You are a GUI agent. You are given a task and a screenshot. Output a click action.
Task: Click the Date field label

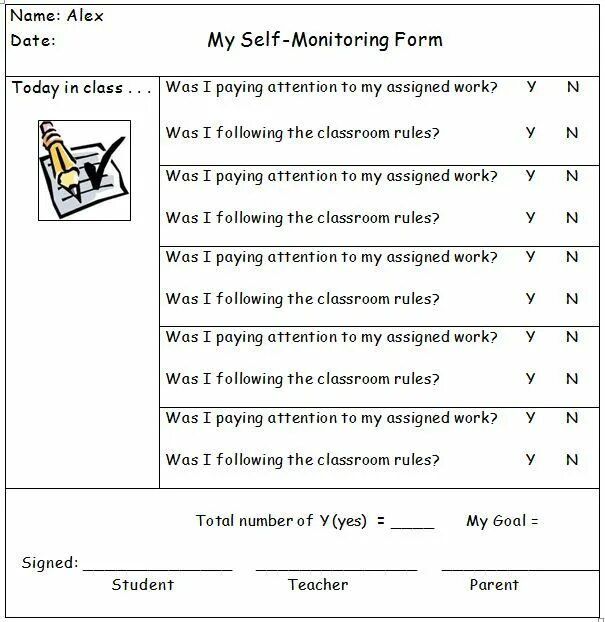coord(33,40)
